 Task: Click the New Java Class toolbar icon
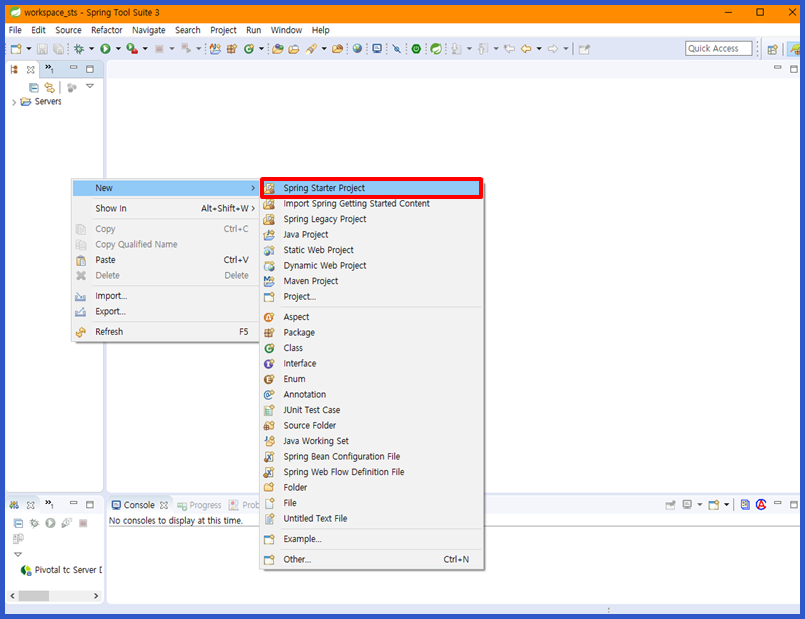point(249,49)
